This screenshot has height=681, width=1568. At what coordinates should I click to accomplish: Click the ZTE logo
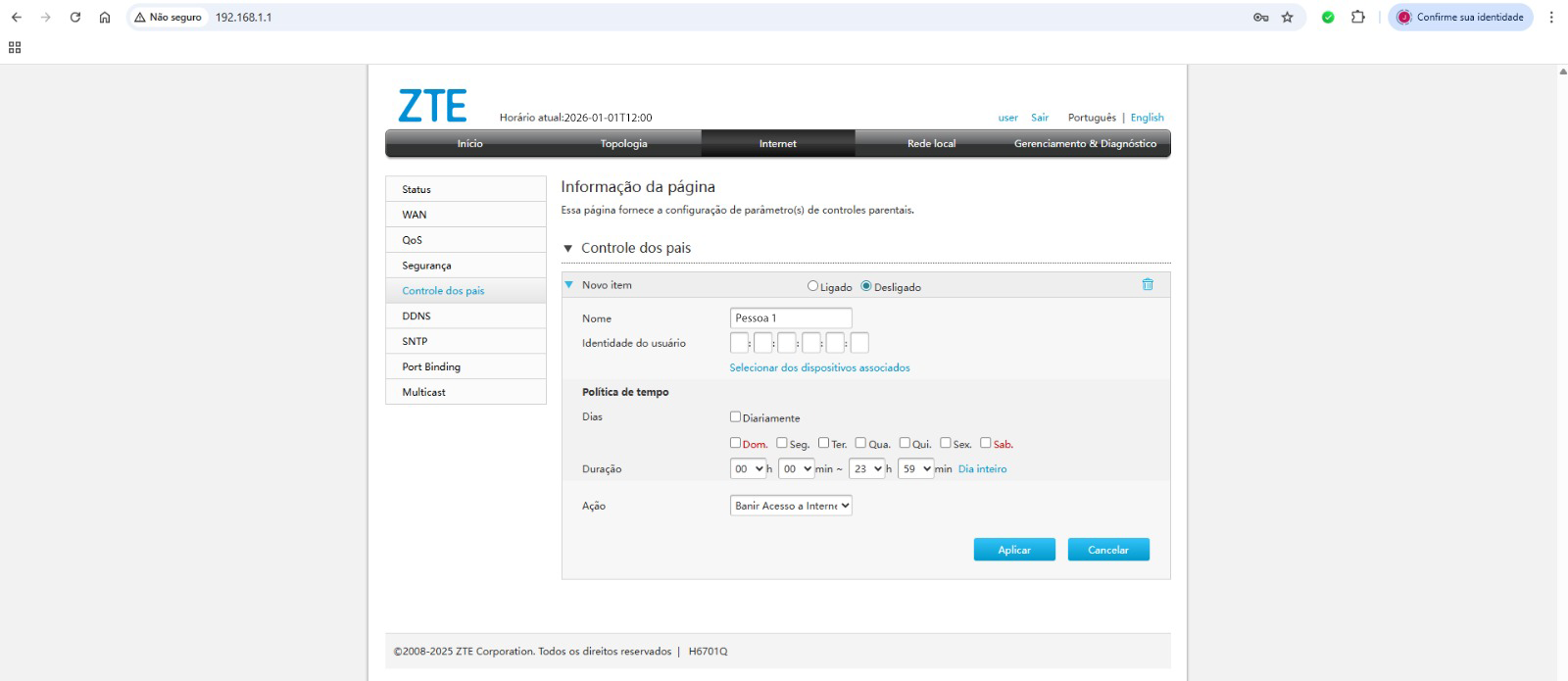point(432,106)
